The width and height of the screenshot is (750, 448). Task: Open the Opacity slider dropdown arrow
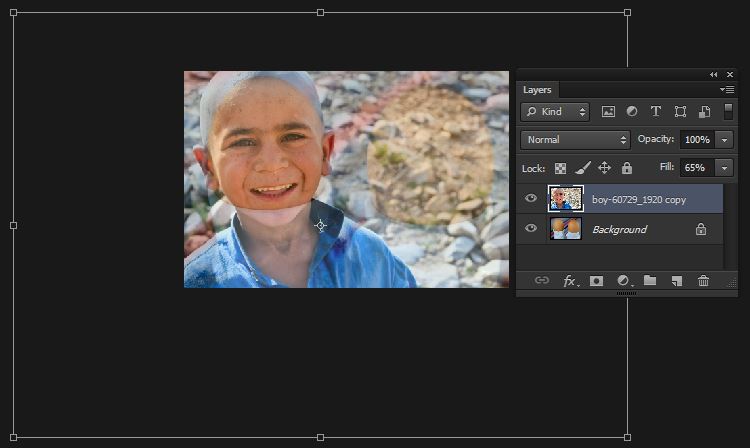pyautogui.click(x=724, y=140)
